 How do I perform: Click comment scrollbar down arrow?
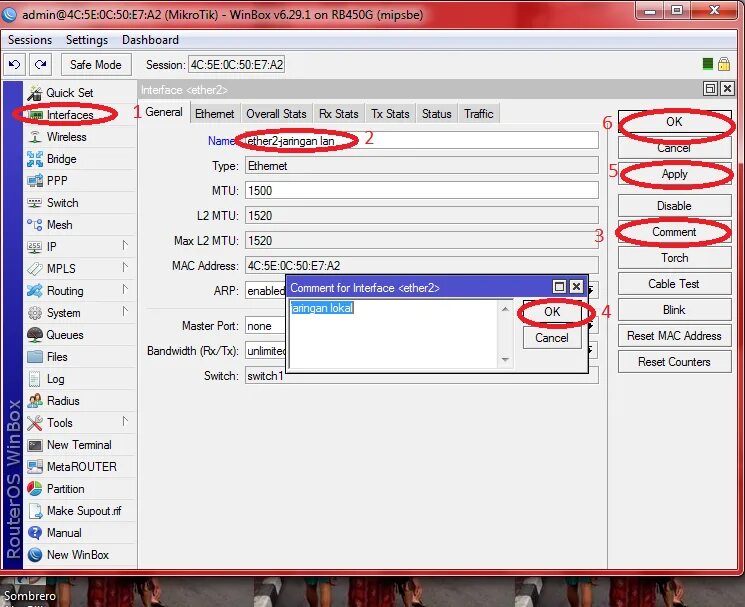pos(505,360)
